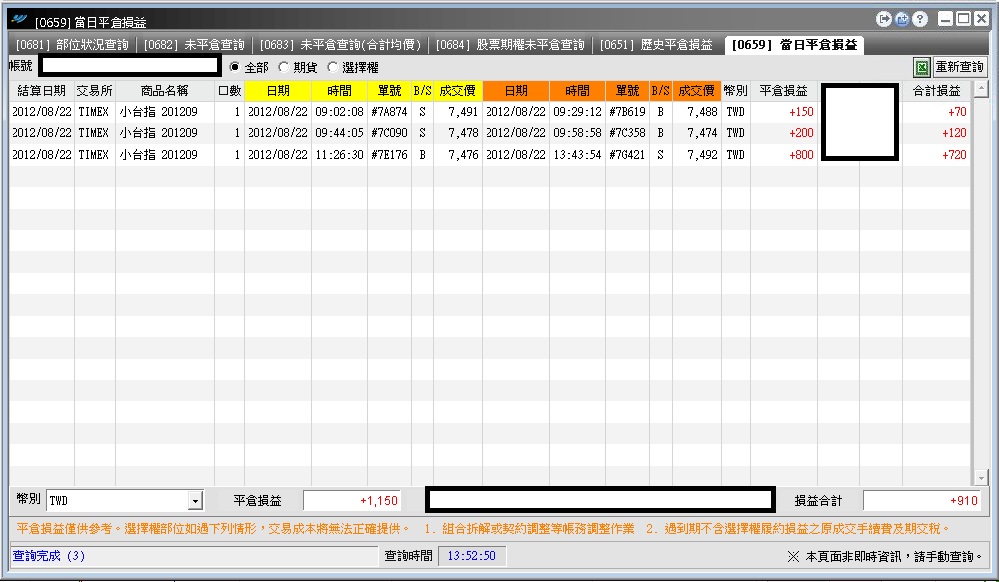The height and width of the screenshot is (582, 999).
Task: Click the 09:58:58 time cell
Action: point(577,133)
